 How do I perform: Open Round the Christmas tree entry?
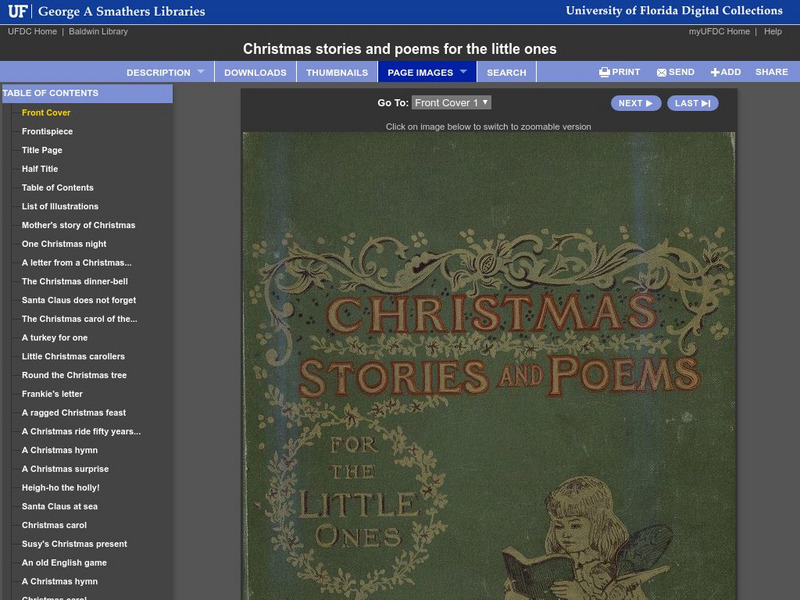[74, 376]
